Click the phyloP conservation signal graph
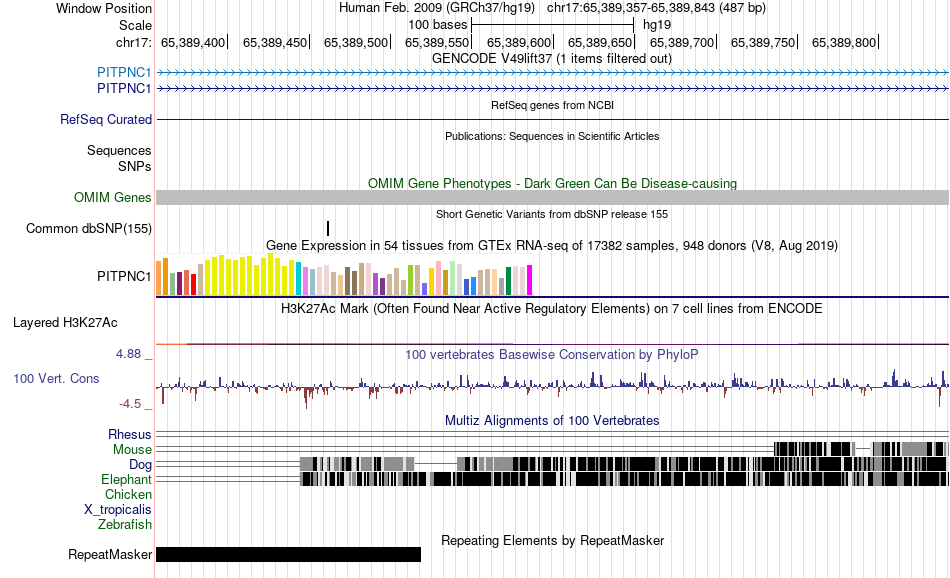The image size is (950, 578). coord(553,386)
